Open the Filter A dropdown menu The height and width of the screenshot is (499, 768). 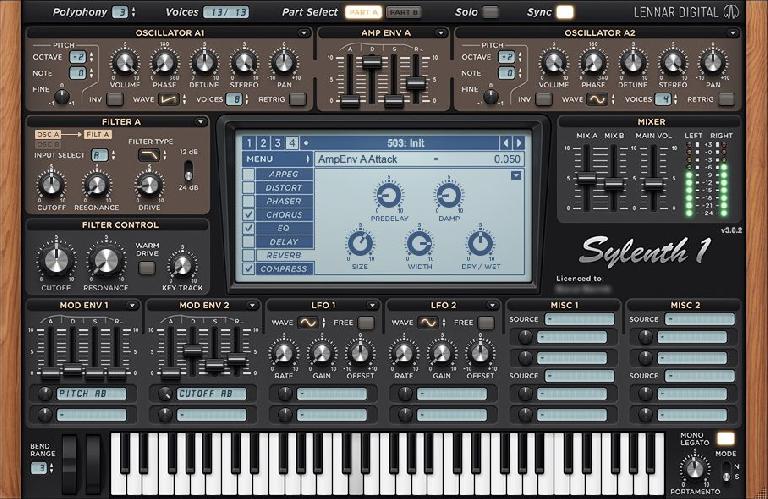(x=200, y=122)
